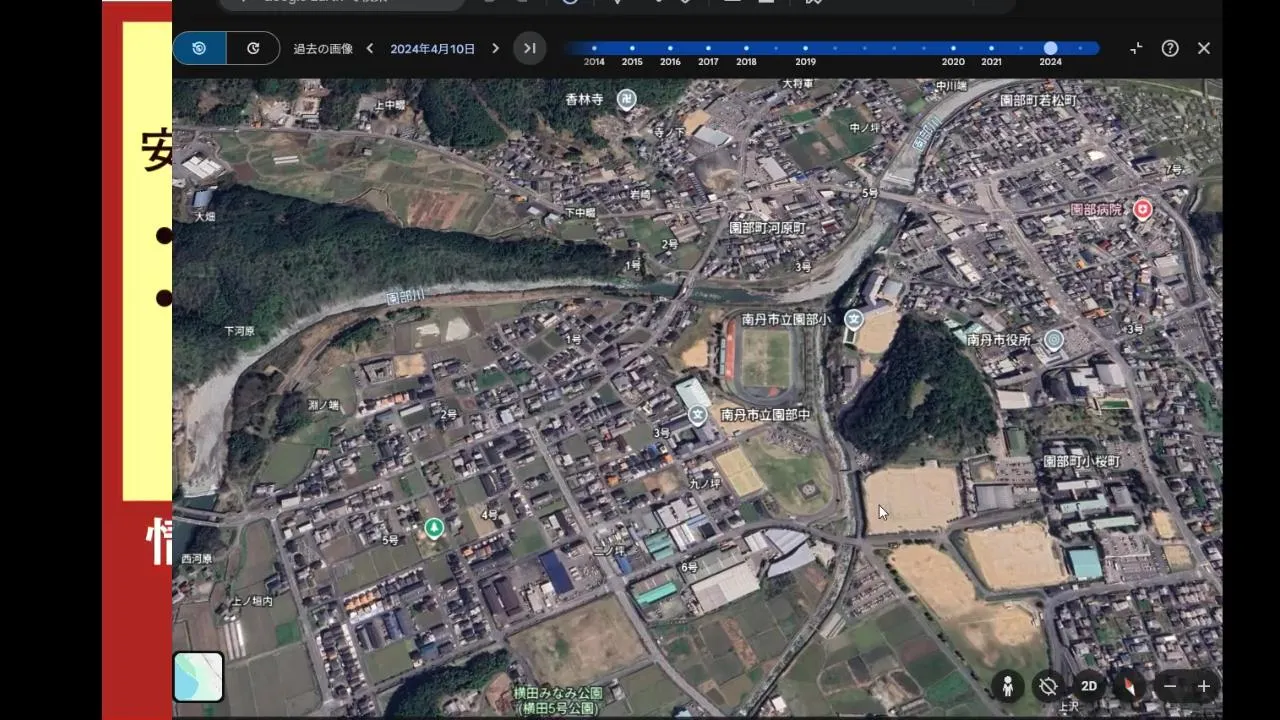Open the map style thumbnail
The width and height of the screenshot is (1280, 720).
coord(198,677)
